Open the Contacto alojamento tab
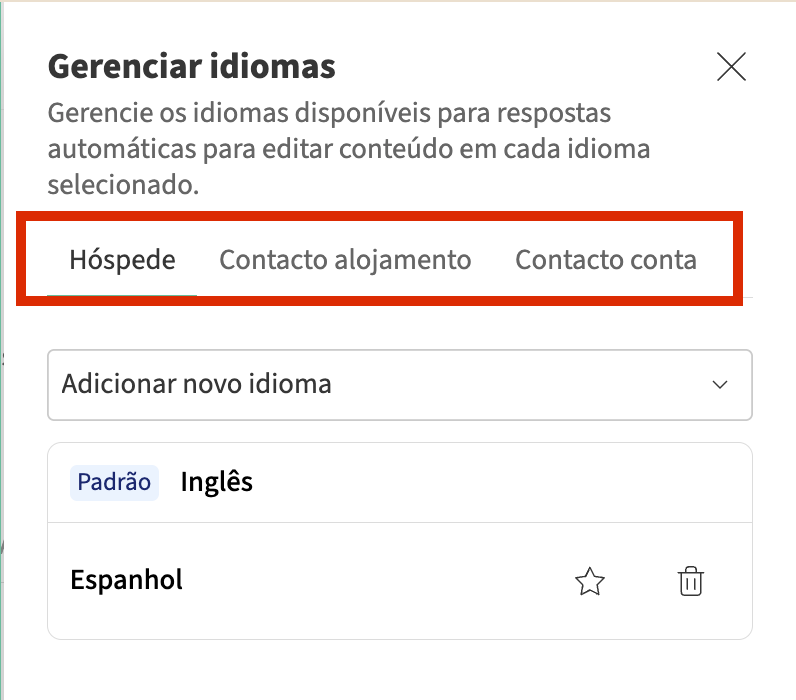The height and width of the screenshot is (700, 796). tap(345, 260)
